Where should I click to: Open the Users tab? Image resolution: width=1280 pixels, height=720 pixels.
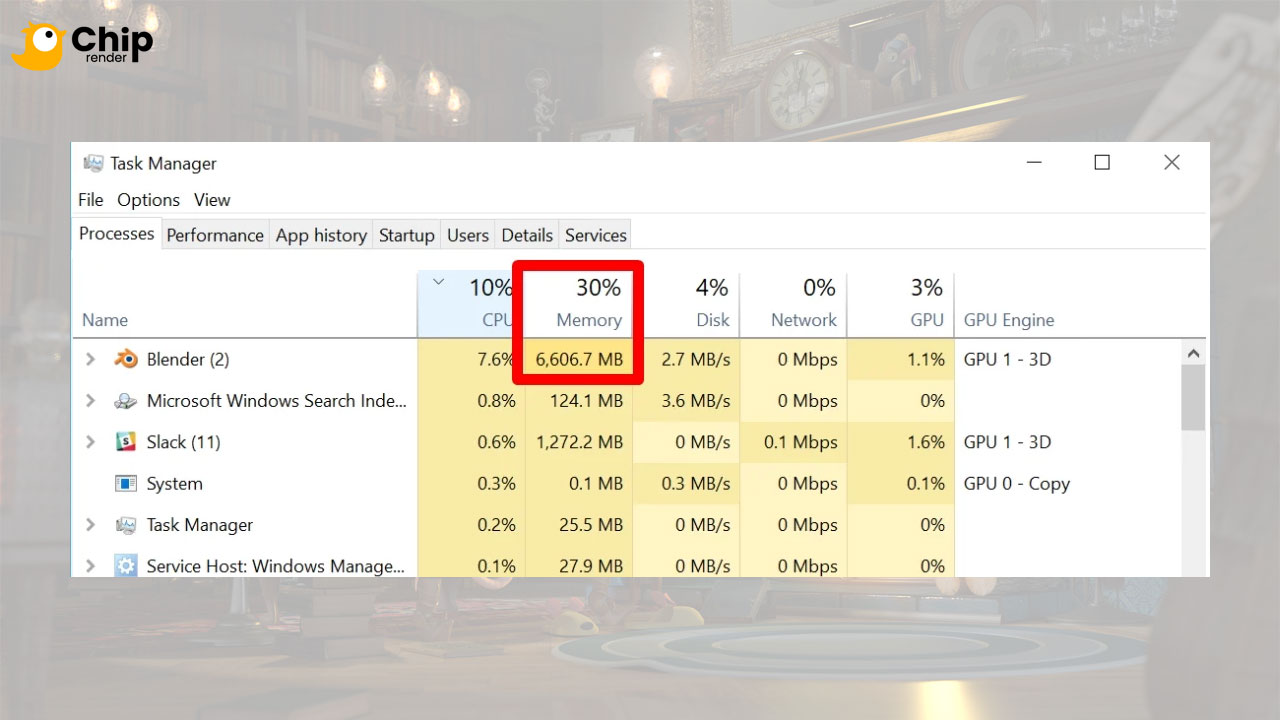(468, 235)
